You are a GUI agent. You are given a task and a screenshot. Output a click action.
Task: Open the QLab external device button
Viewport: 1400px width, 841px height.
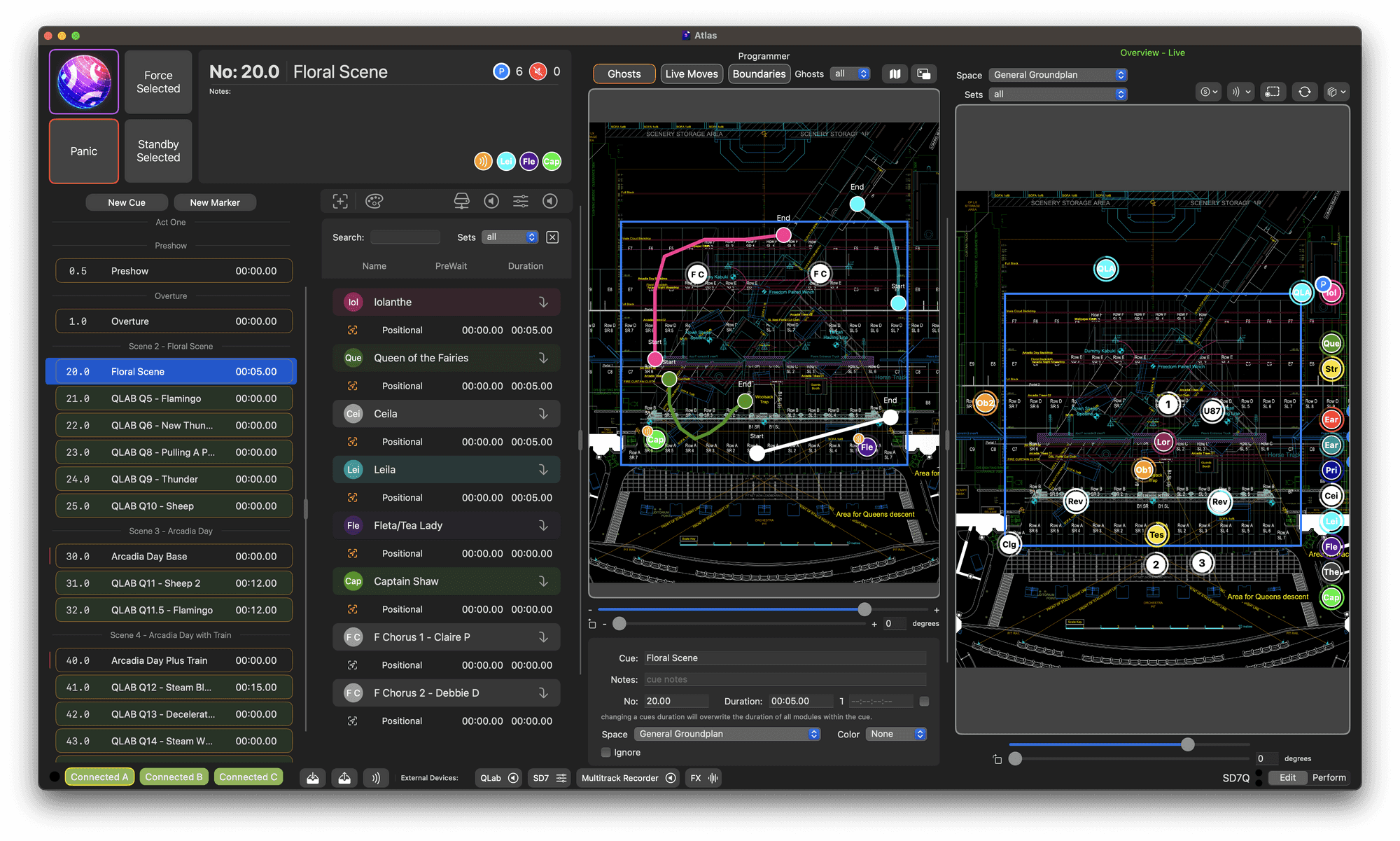pyautogui.click(x=499, y=778)
